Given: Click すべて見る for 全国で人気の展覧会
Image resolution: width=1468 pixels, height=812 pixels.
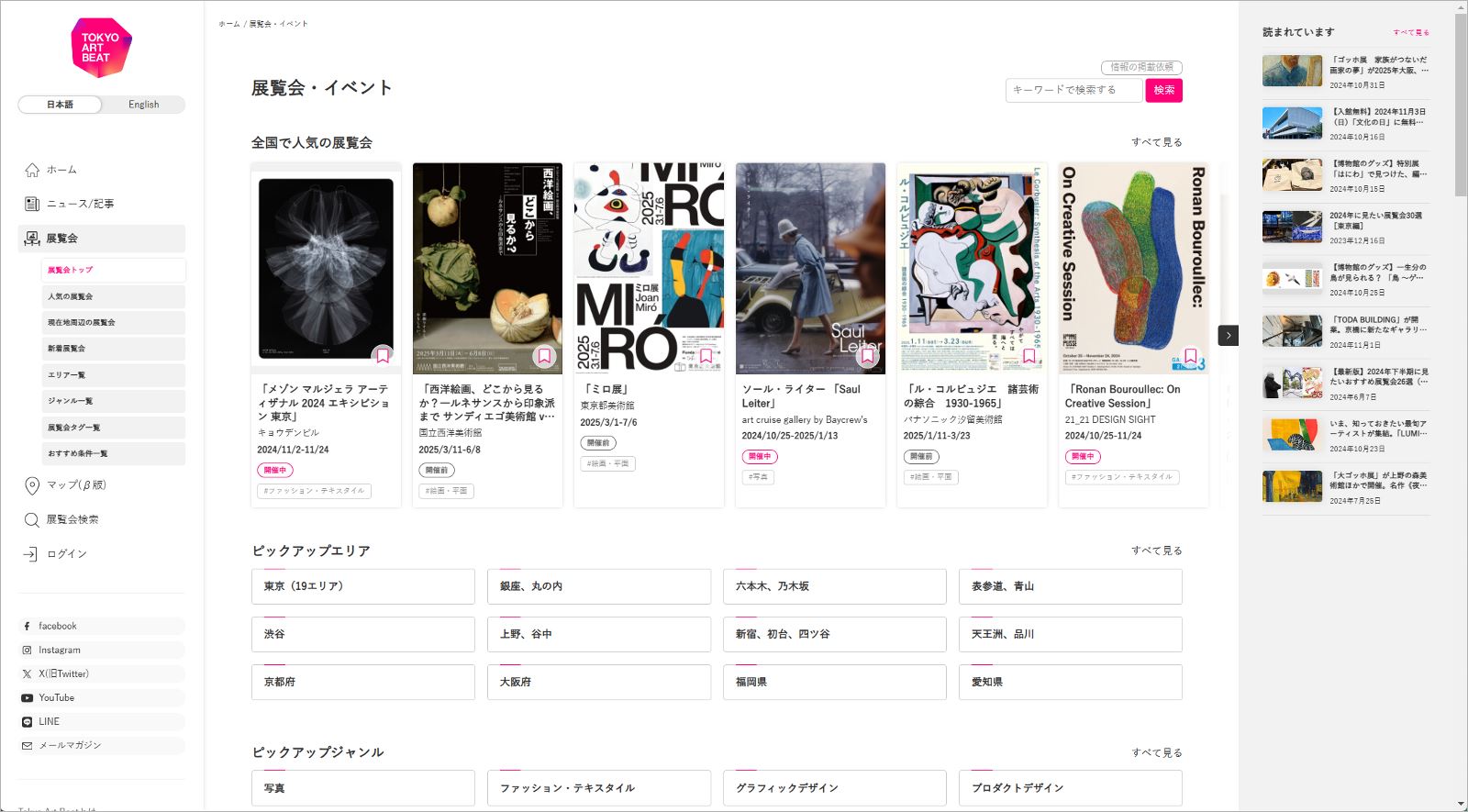Looking at the screenshot, I should (1156, 142).
